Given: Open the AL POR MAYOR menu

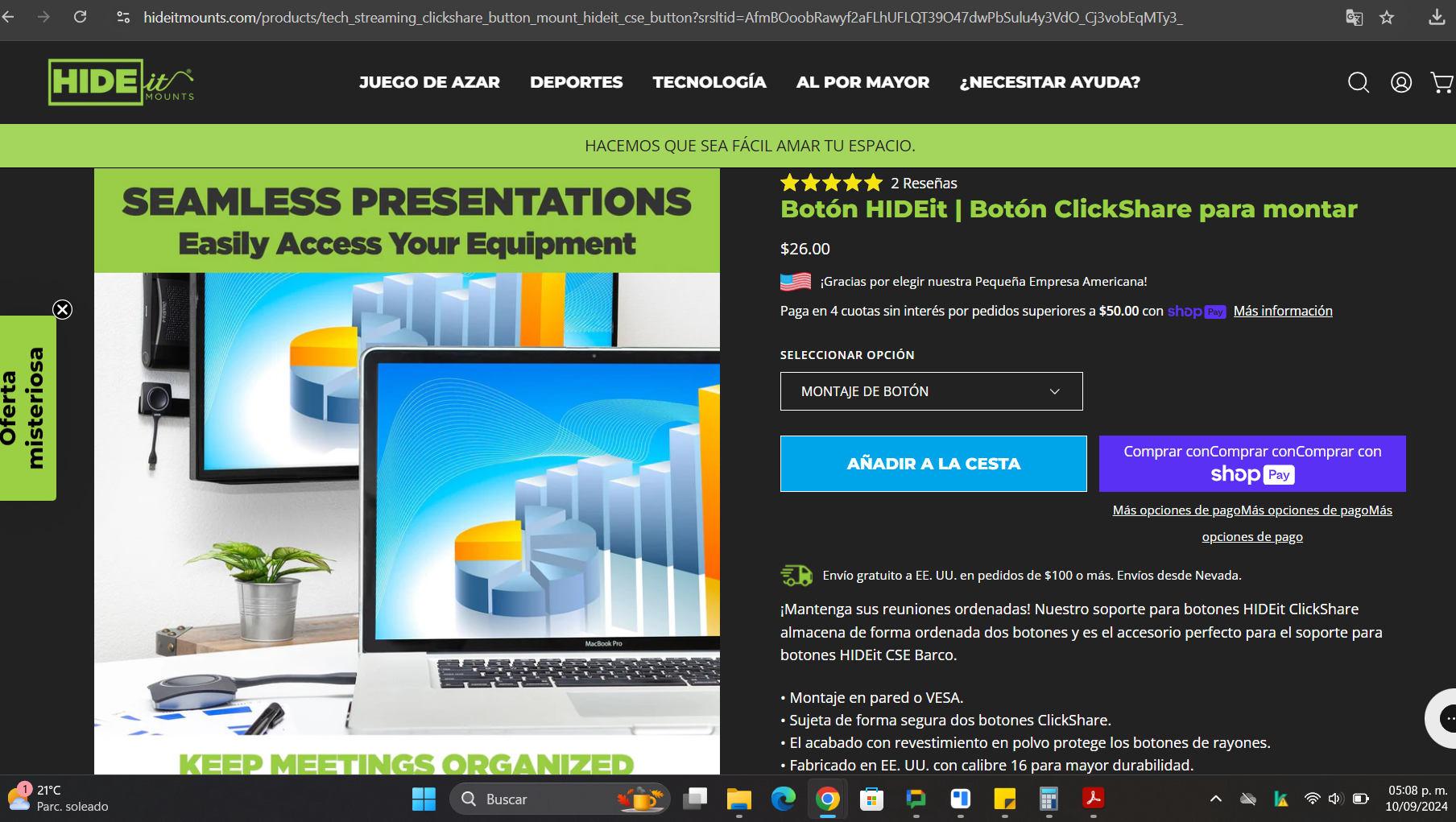Looking at the screenshot, I should (x=862, y=82).
